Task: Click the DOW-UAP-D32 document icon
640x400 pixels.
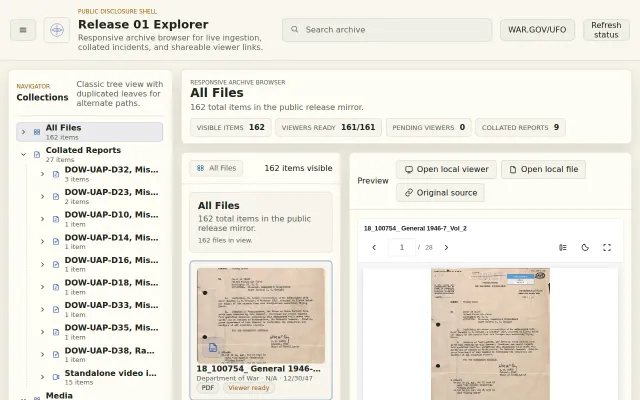Action: click(56, 174)
